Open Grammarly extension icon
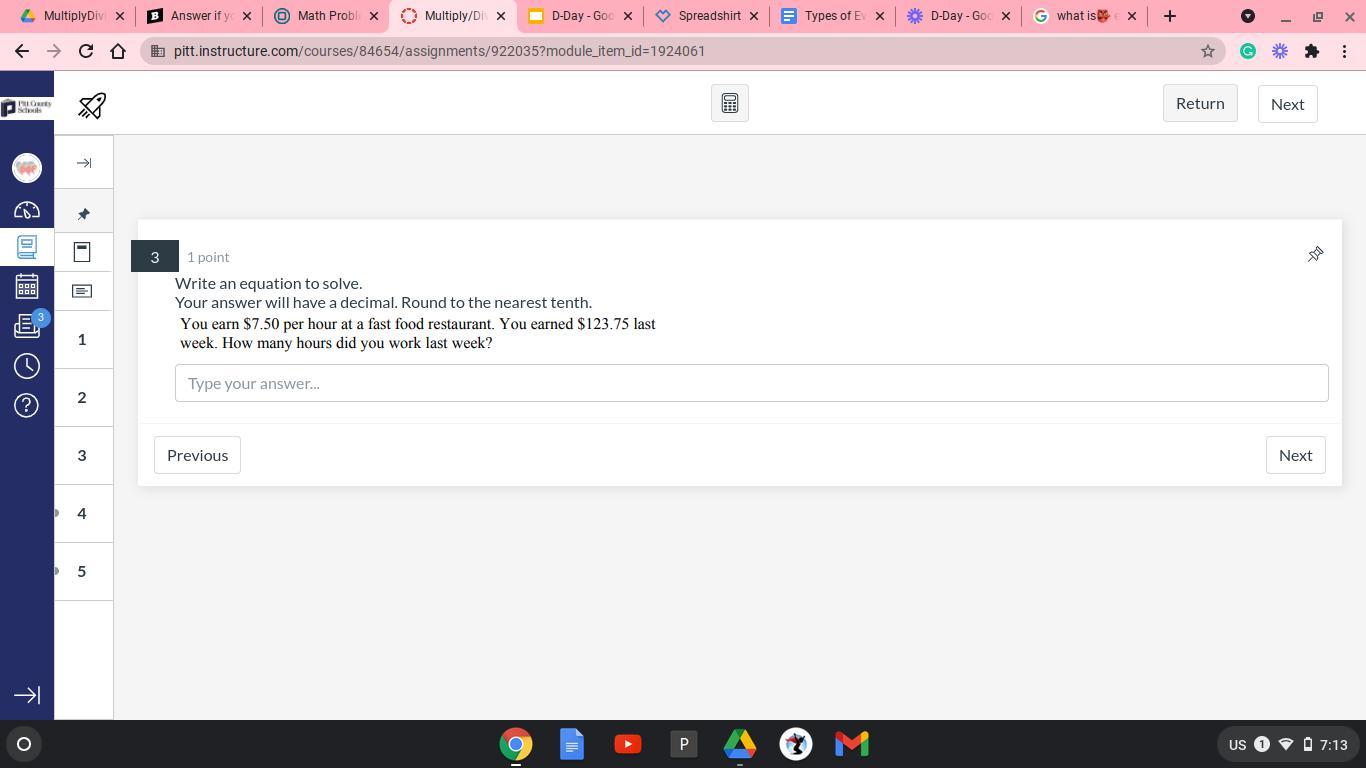Screen dimensions: 1366x768 pos(1248,51)
